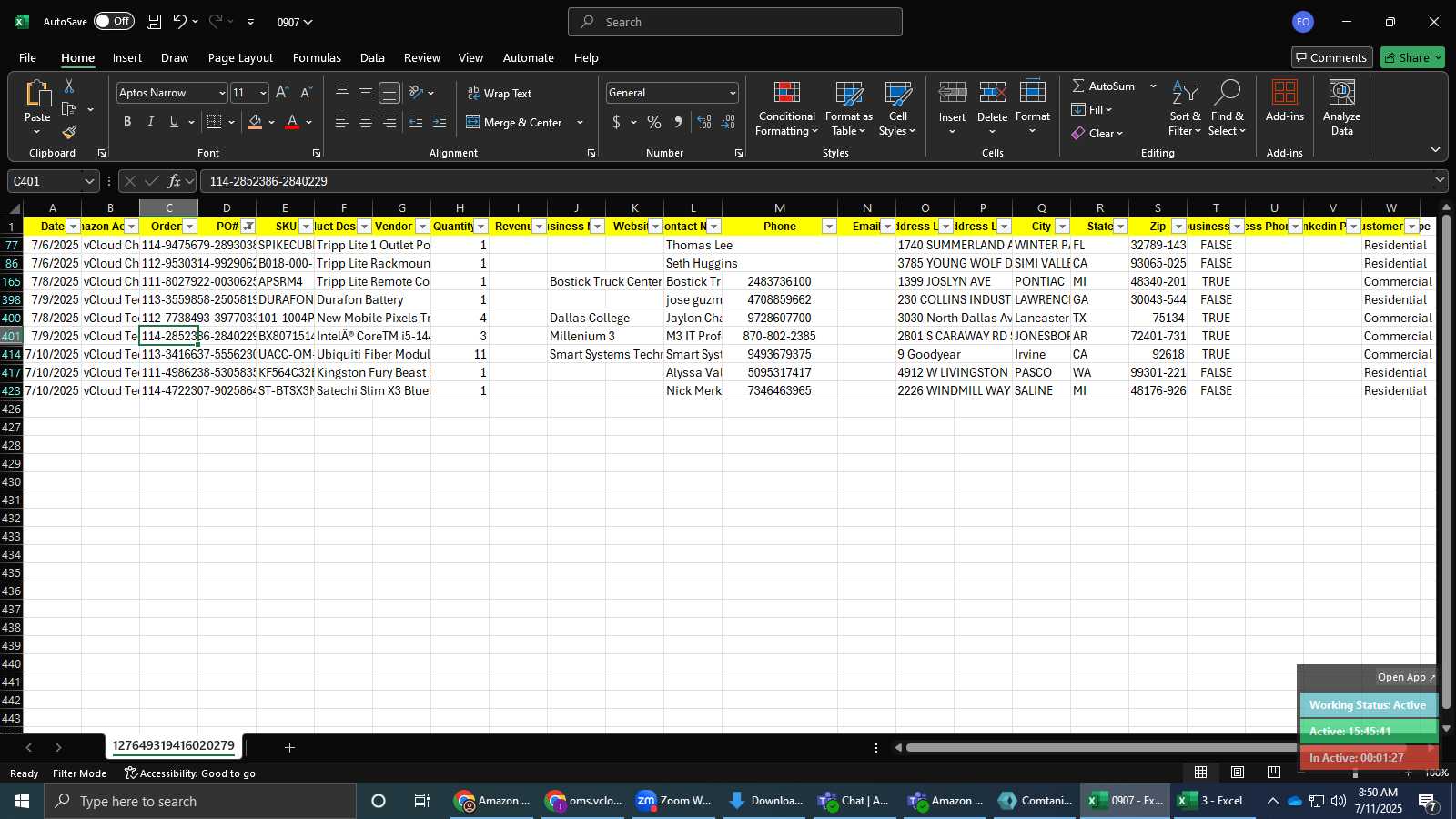Change the Fill Color swatch
1456x819 pixels.
coord(255,122)
